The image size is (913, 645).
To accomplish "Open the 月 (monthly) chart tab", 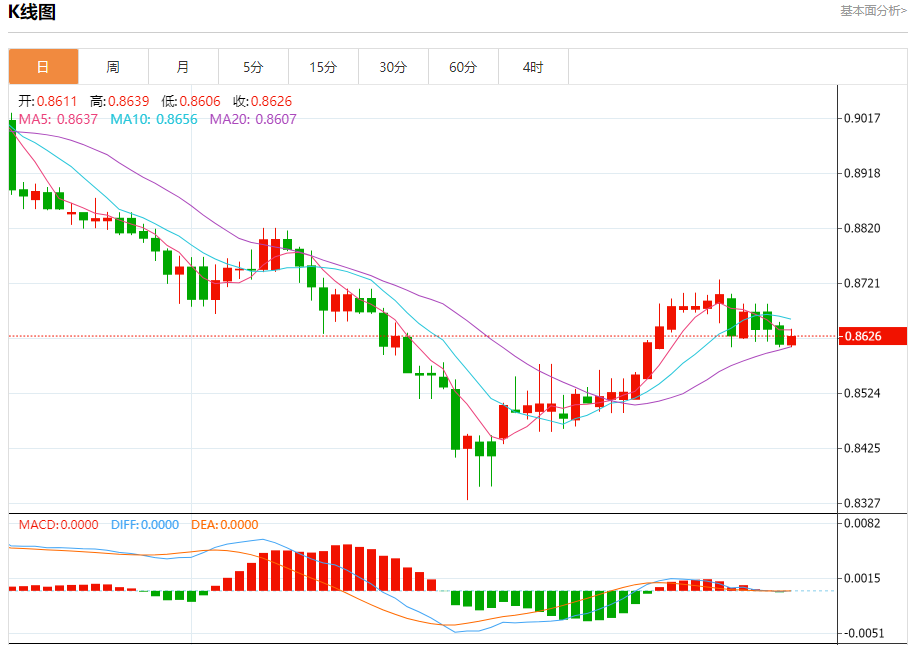I will (x=183, y=67).
